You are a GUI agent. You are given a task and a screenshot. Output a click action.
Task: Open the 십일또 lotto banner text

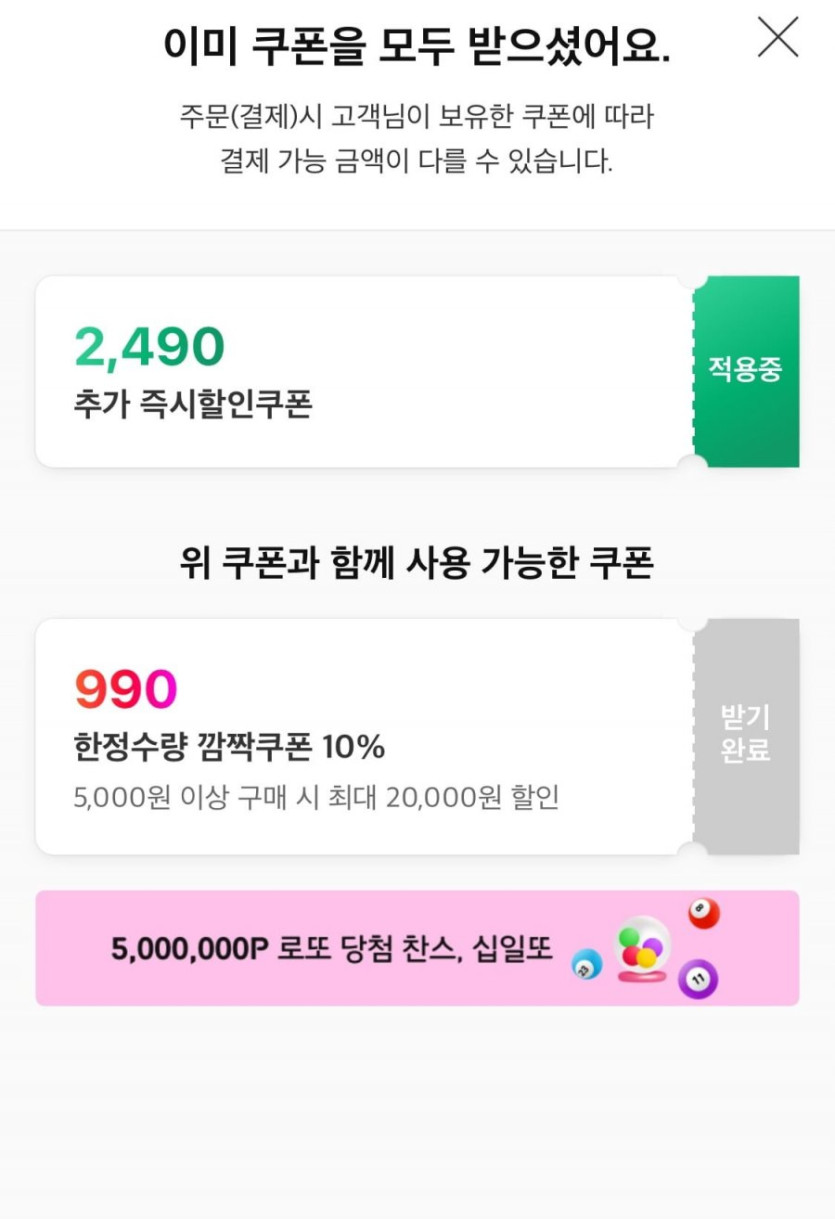tap(332, 948)
